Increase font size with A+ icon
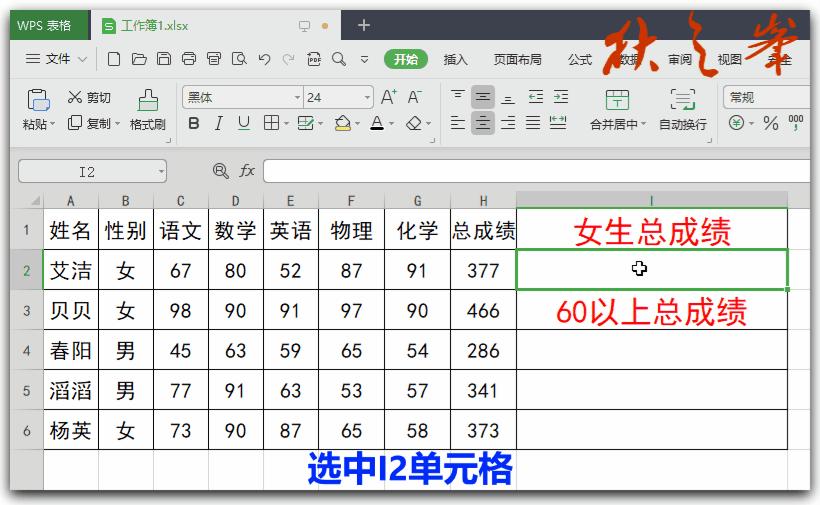The height and width of the screenshot is (505, 820). point(389,97)
